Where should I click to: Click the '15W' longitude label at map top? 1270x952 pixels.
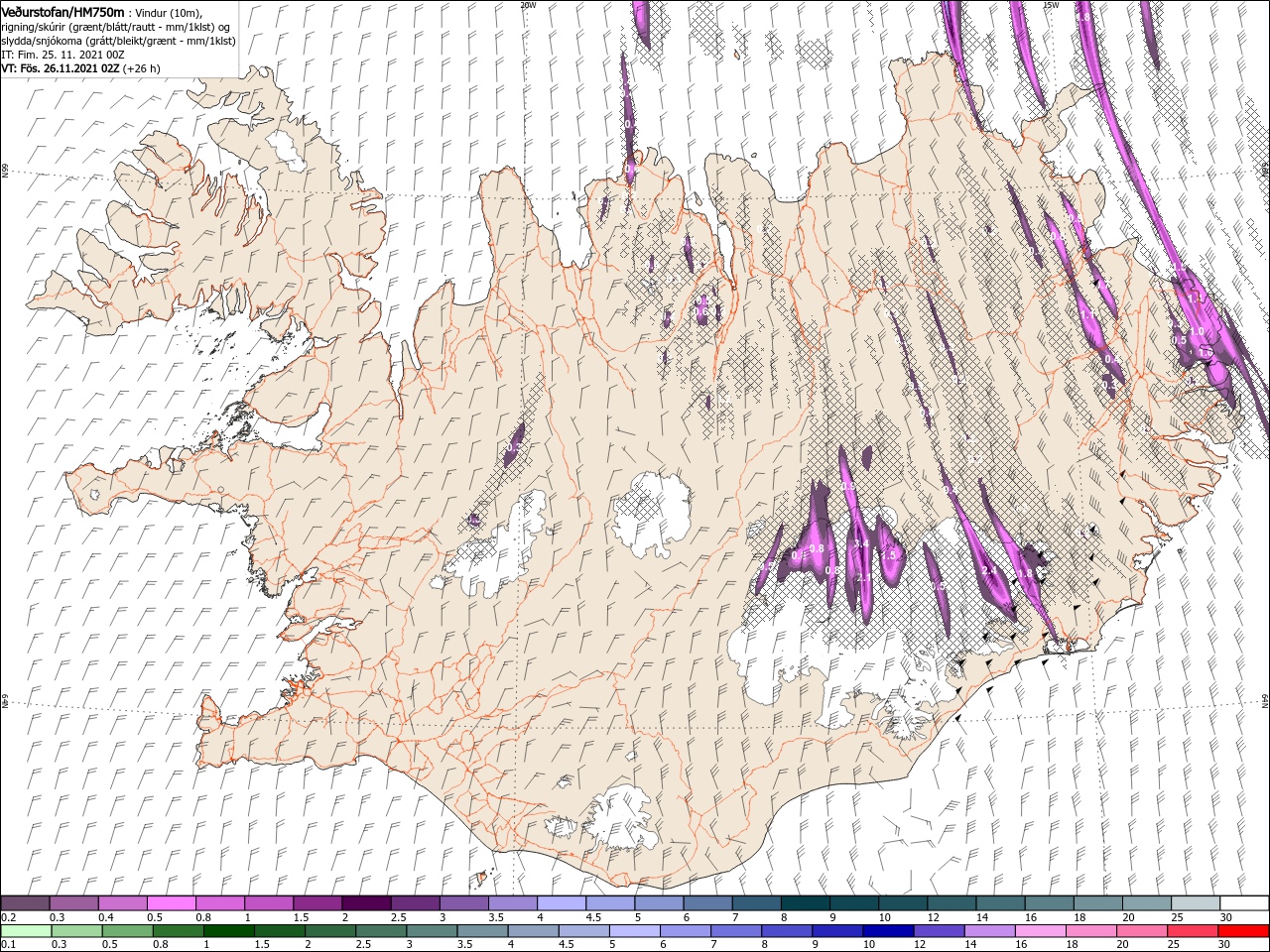click(x=1051, y=5)
